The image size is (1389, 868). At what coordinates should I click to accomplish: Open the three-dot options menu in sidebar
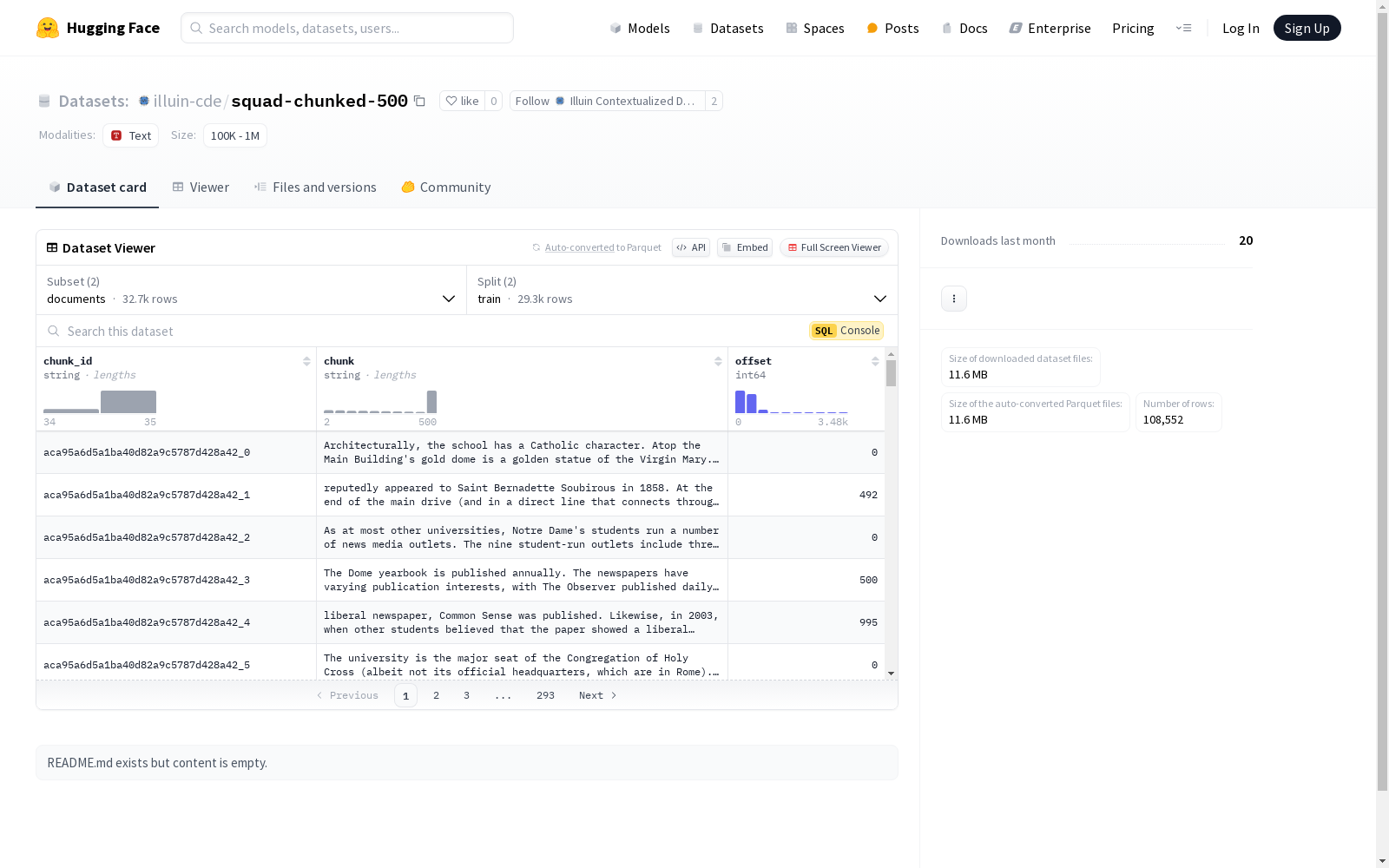tap(954, 299)
